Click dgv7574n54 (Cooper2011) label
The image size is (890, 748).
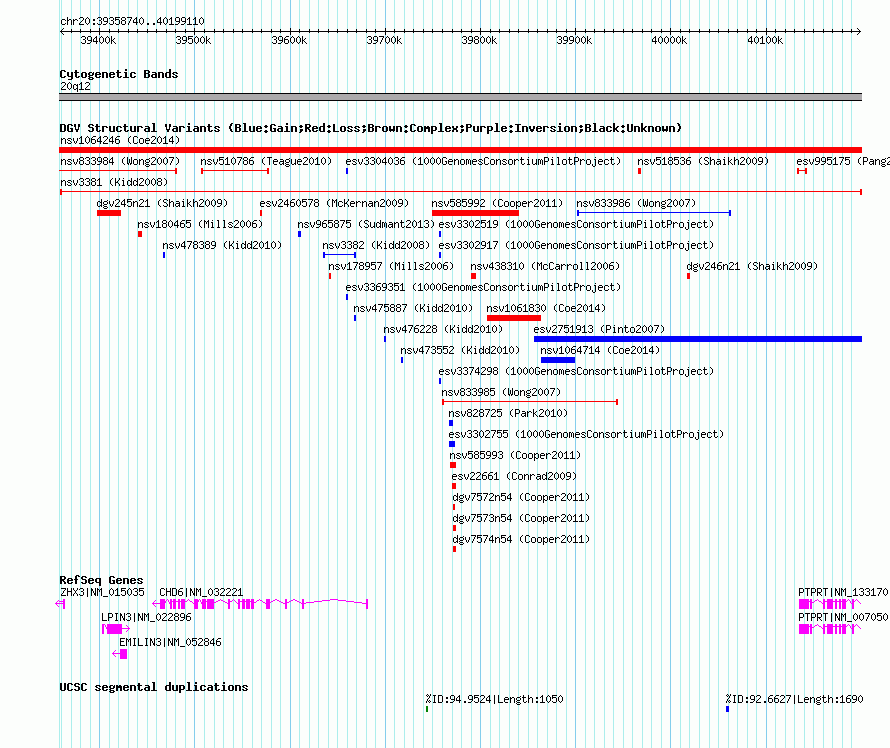(521, 539)
